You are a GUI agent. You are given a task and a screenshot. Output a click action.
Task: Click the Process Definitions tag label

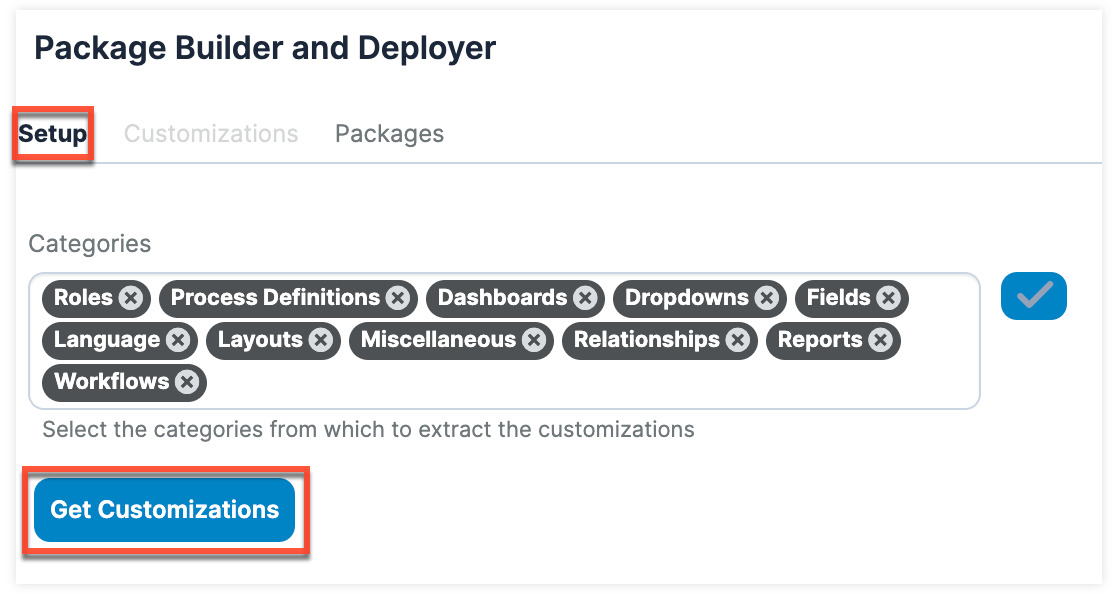[275, 298]
